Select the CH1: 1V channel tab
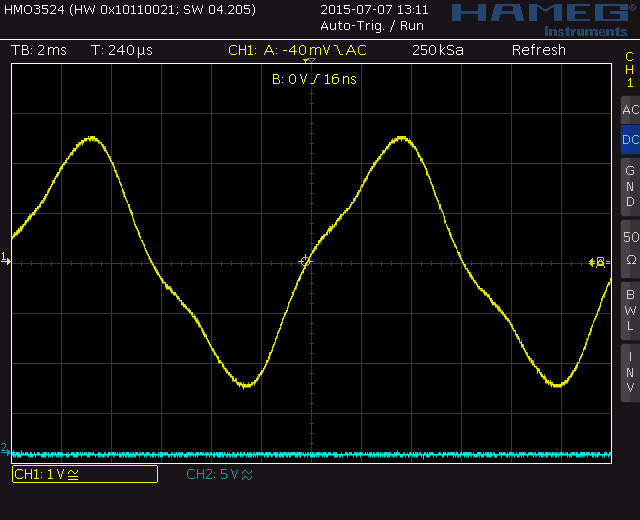Viewport: 640px width, 520px height. point(84,474)
